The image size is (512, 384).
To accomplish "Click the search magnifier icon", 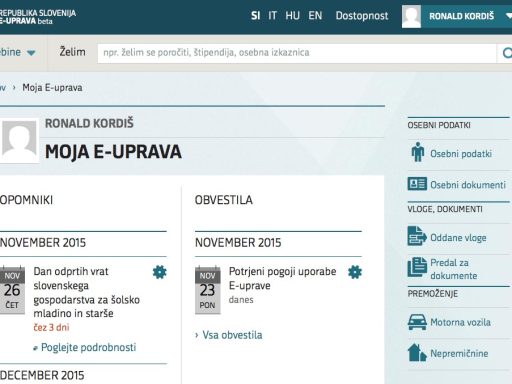I will (507, 53).
